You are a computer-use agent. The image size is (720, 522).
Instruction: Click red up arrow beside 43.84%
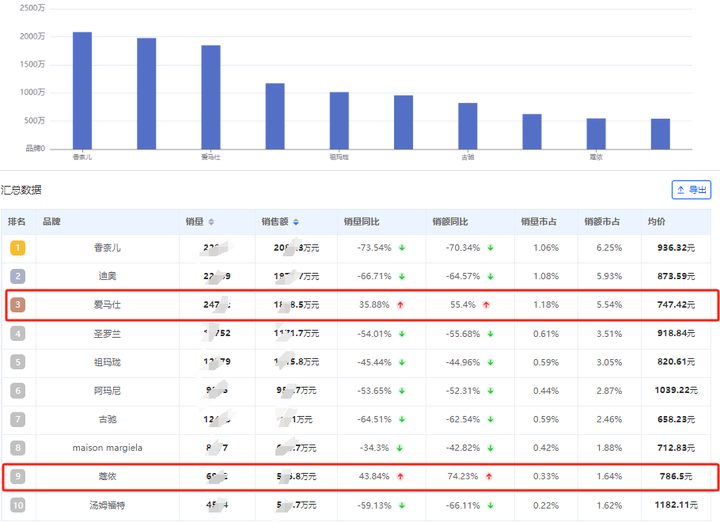pos(400,477)
